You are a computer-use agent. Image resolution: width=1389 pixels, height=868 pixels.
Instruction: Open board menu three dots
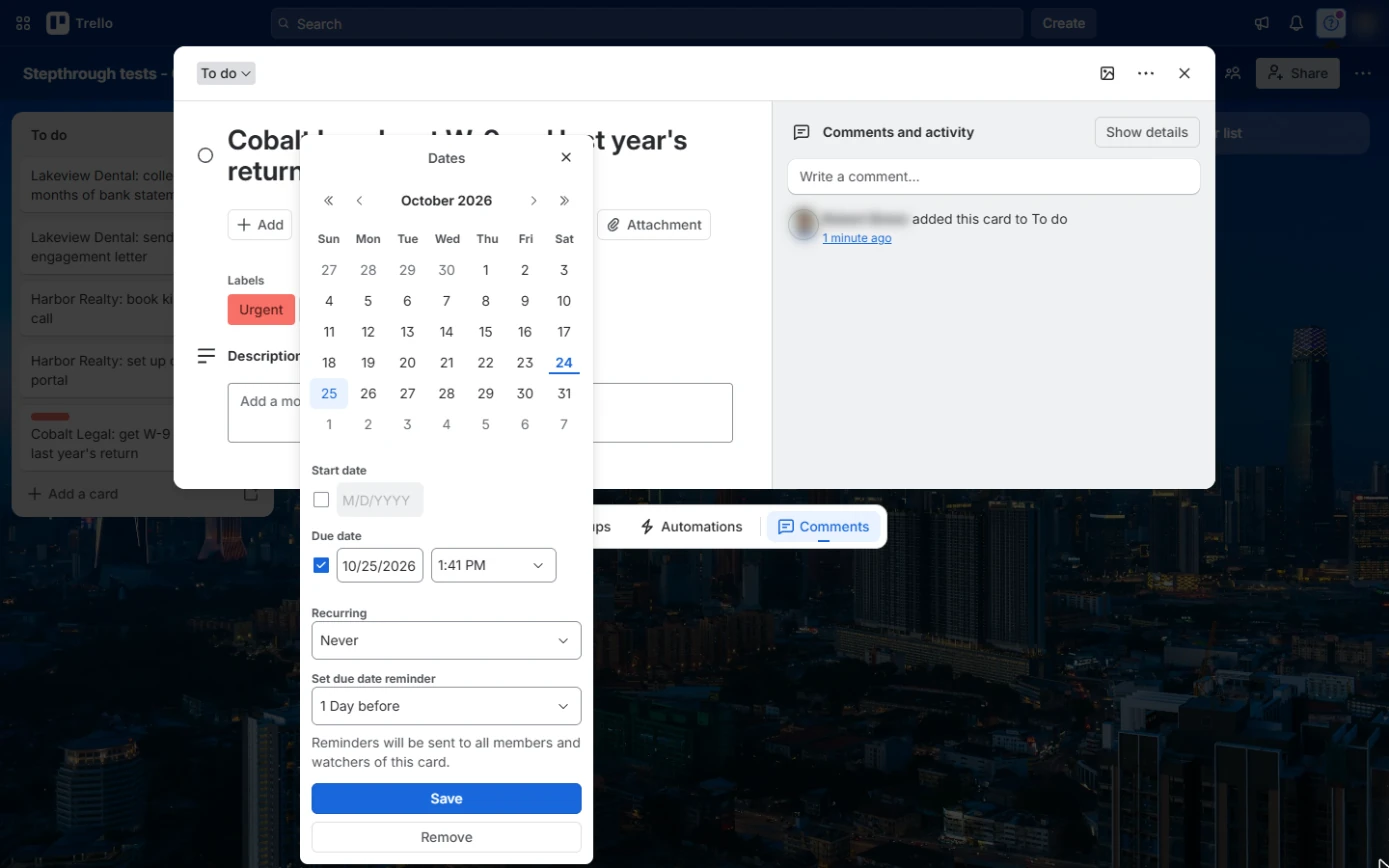pos(1363,73)
